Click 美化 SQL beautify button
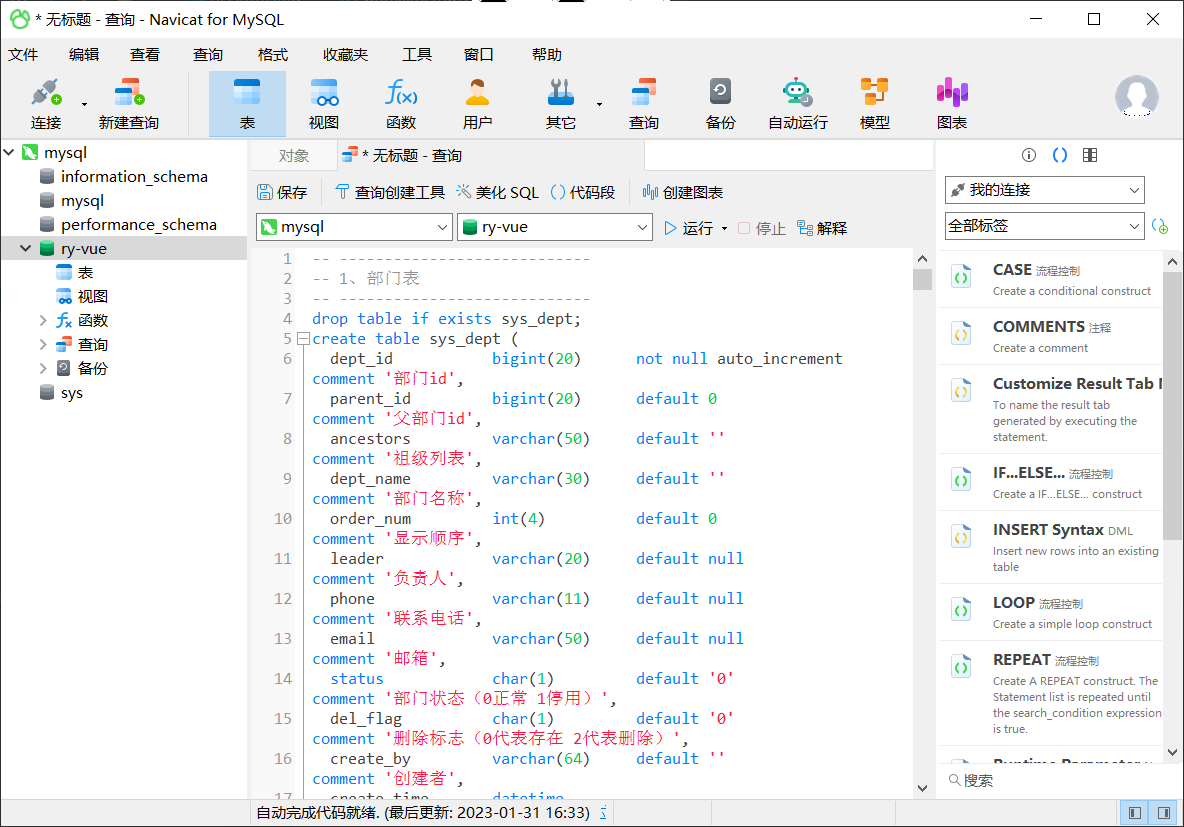The image size is (1184, 827). click(498, 193)
